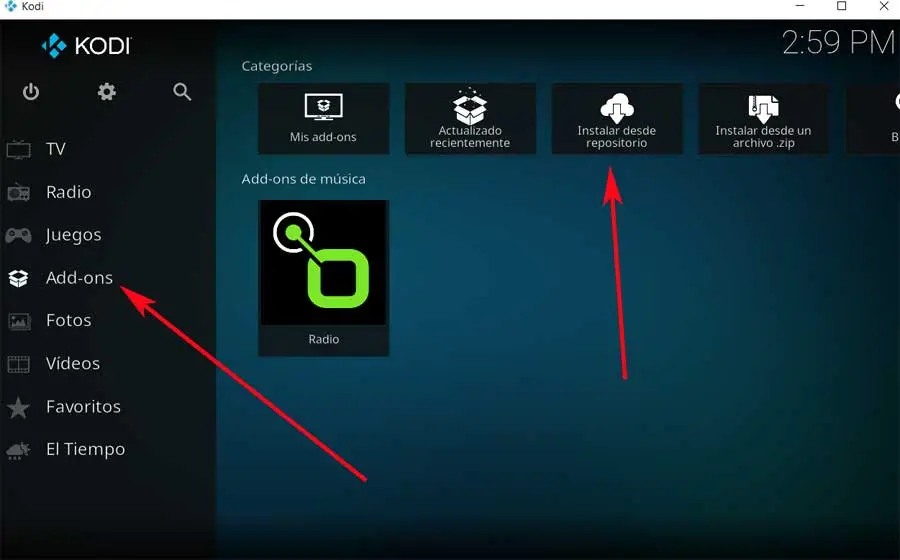Click the power icon in Kodi sidebar
This screenshot has width=900, height=560.
point(31,92)
